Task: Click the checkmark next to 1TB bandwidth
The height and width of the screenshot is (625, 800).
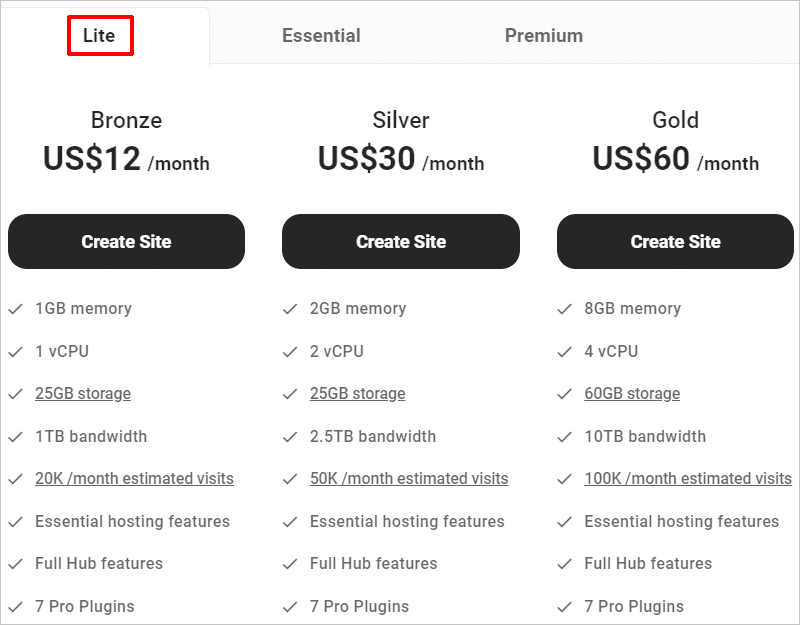Action: point(16,436)
